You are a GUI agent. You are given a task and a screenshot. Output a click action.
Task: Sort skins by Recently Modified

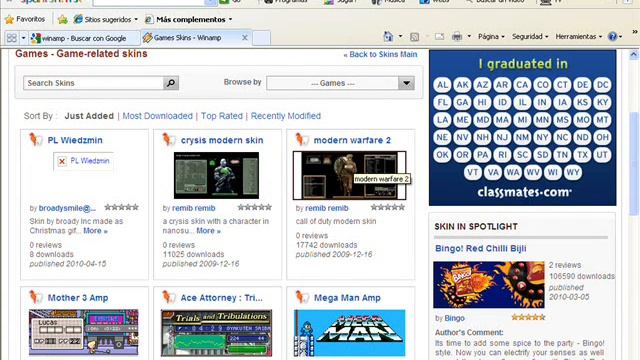click(286, 116)
